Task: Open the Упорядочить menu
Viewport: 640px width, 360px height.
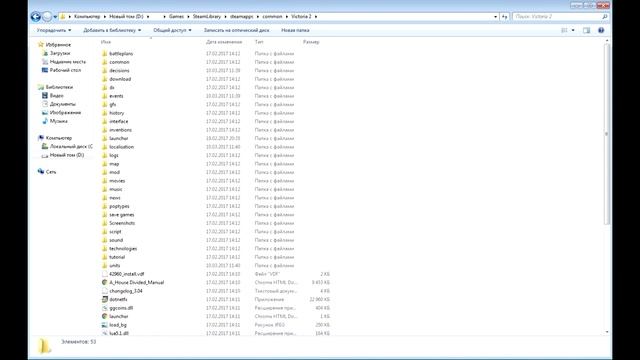Action: pyautogui.click(x=54, y=30)
